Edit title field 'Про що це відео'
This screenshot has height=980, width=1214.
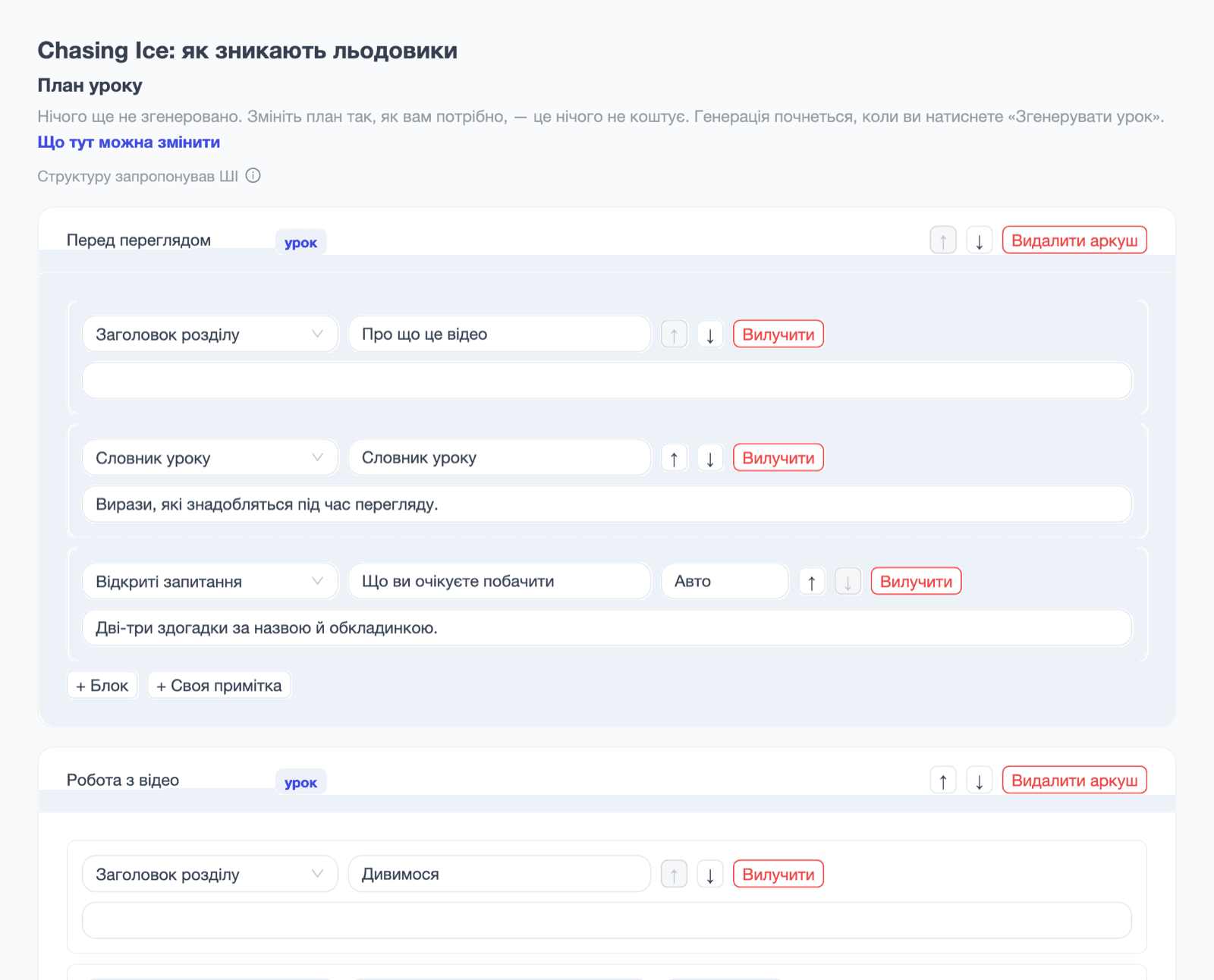(500, 335)
